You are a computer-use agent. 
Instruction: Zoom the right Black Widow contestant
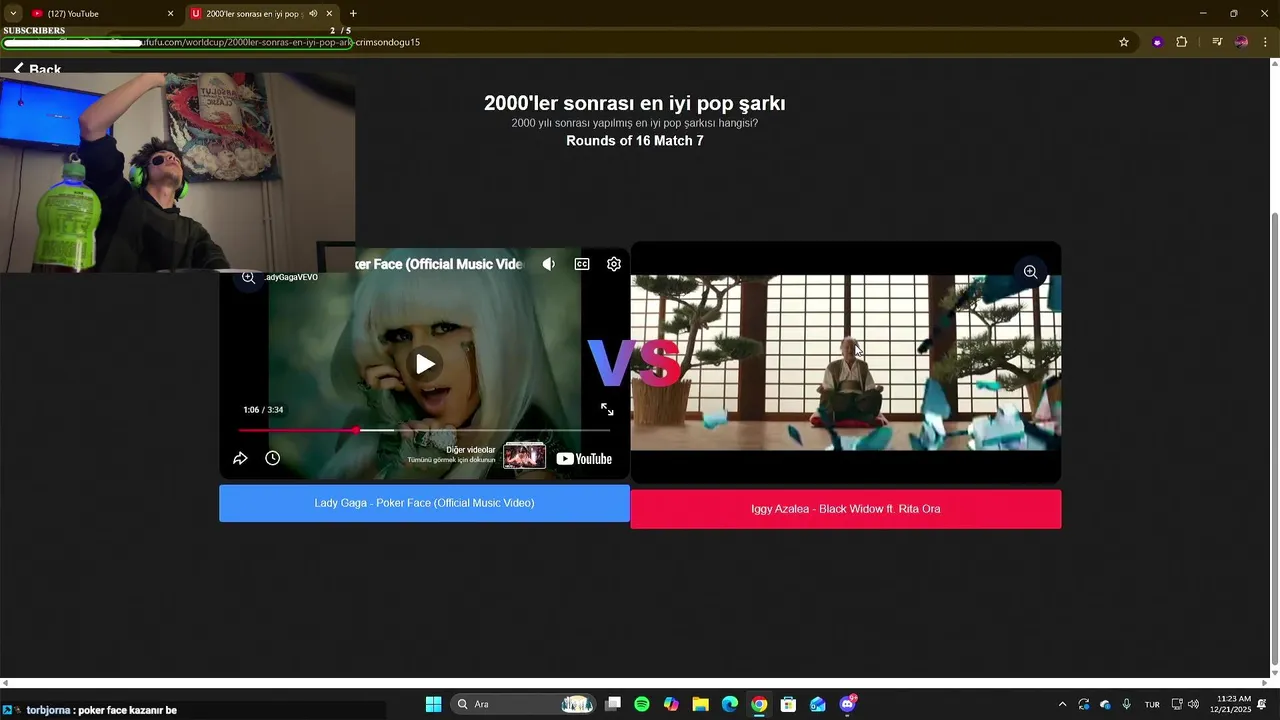pos(1030,272)
